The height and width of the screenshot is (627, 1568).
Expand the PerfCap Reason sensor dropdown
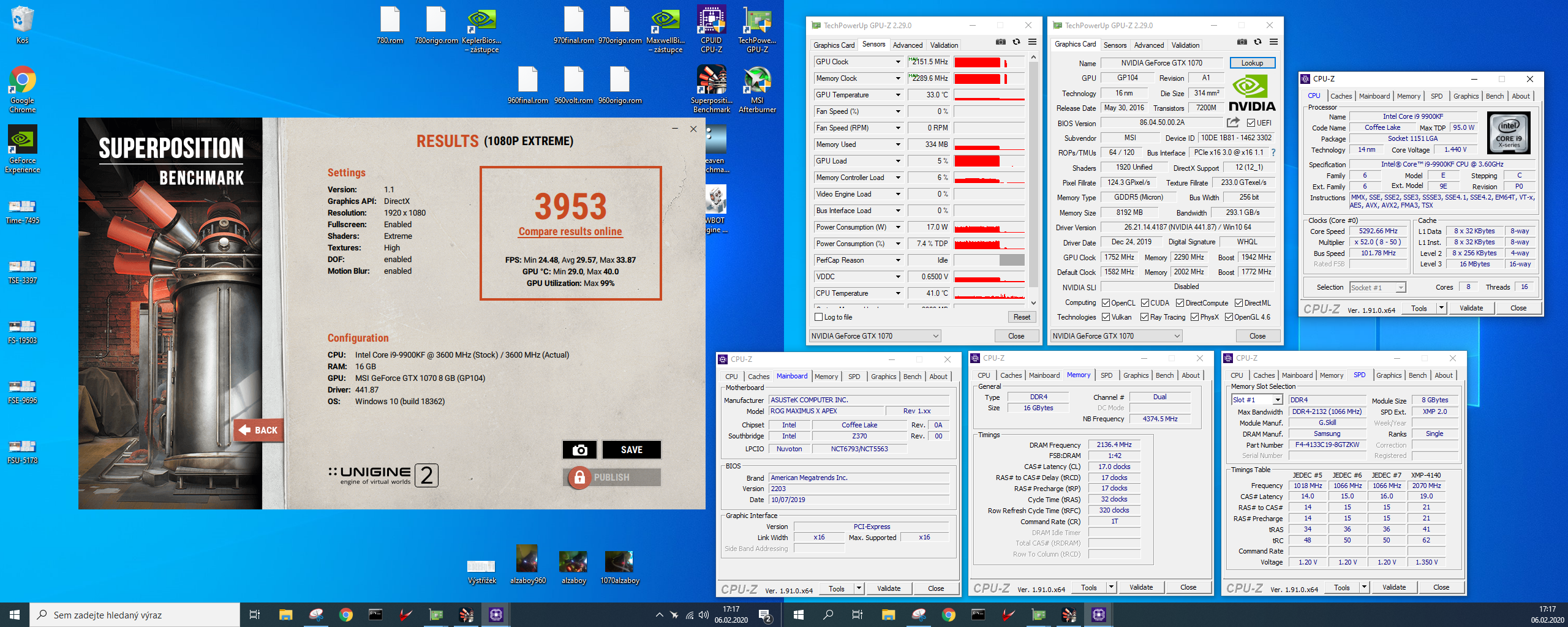898,260
